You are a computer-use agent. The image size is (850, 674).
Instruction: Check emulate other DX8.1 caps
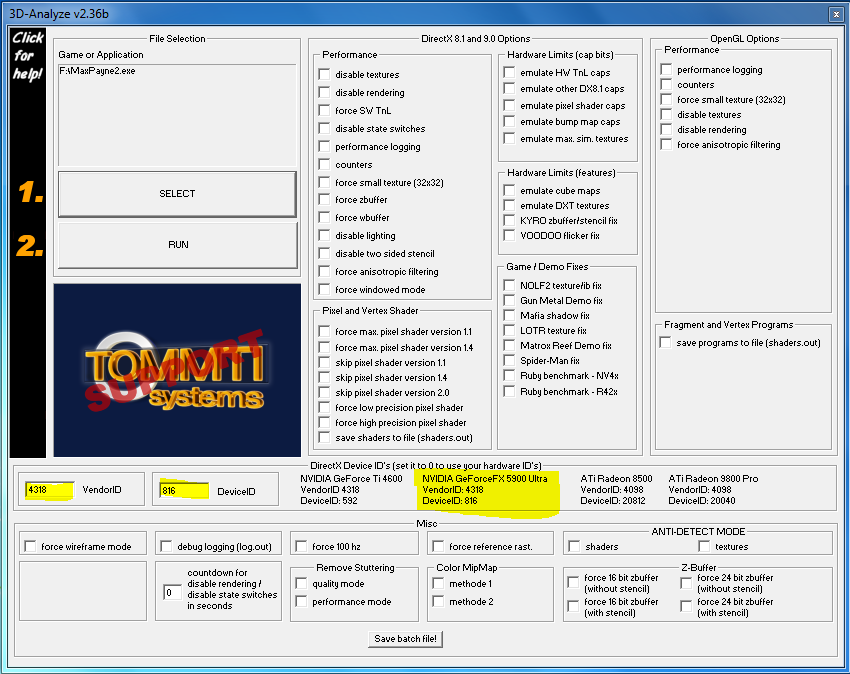[509, 88]
